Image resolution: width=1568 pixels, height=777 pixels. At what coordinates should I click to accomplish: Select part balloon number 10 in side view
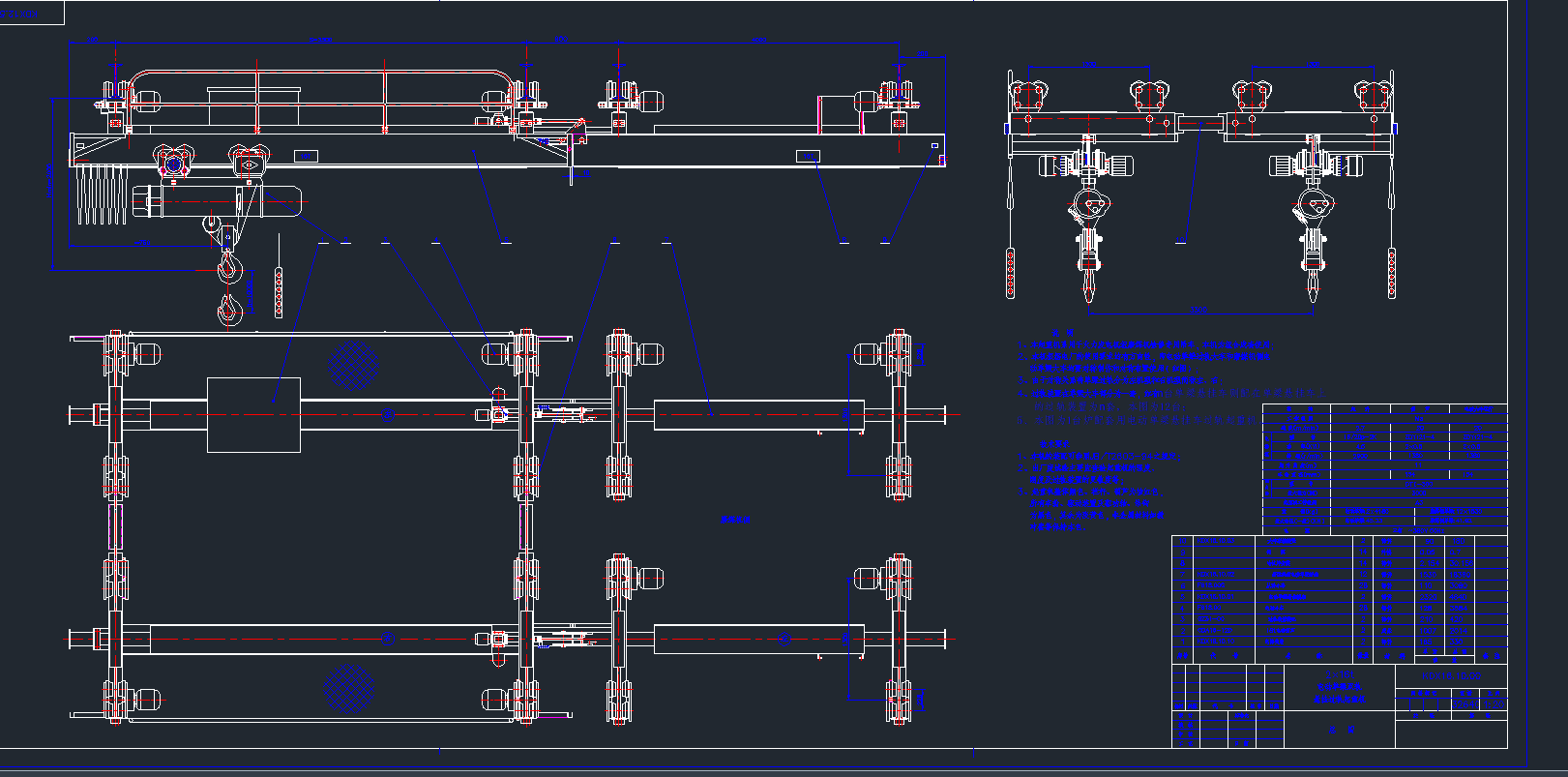coord(1181,241)
